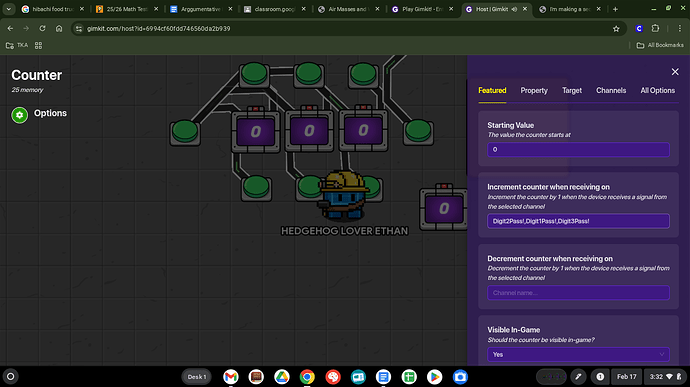
Task: Select the right purple counter in the row
Action: [363, 129]
